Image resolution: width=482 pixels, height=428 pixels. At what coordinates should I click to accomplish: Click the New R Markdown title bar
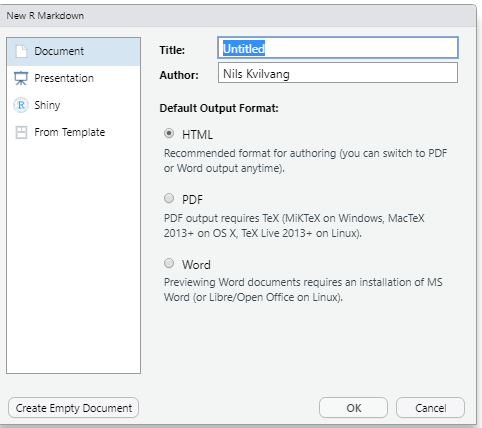tap(238, 16)
